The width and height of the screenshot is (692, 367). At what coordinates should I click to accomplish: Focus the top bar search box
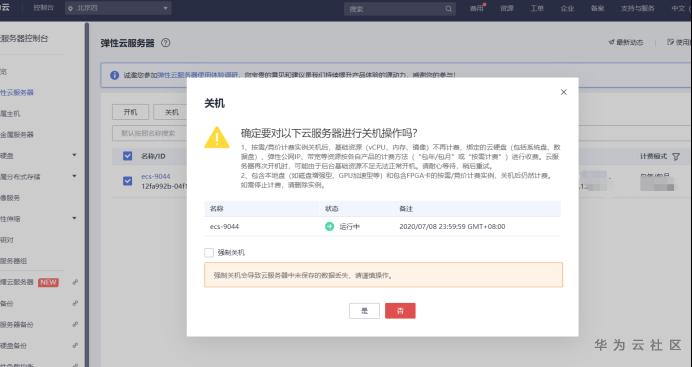tap(399, 8)
